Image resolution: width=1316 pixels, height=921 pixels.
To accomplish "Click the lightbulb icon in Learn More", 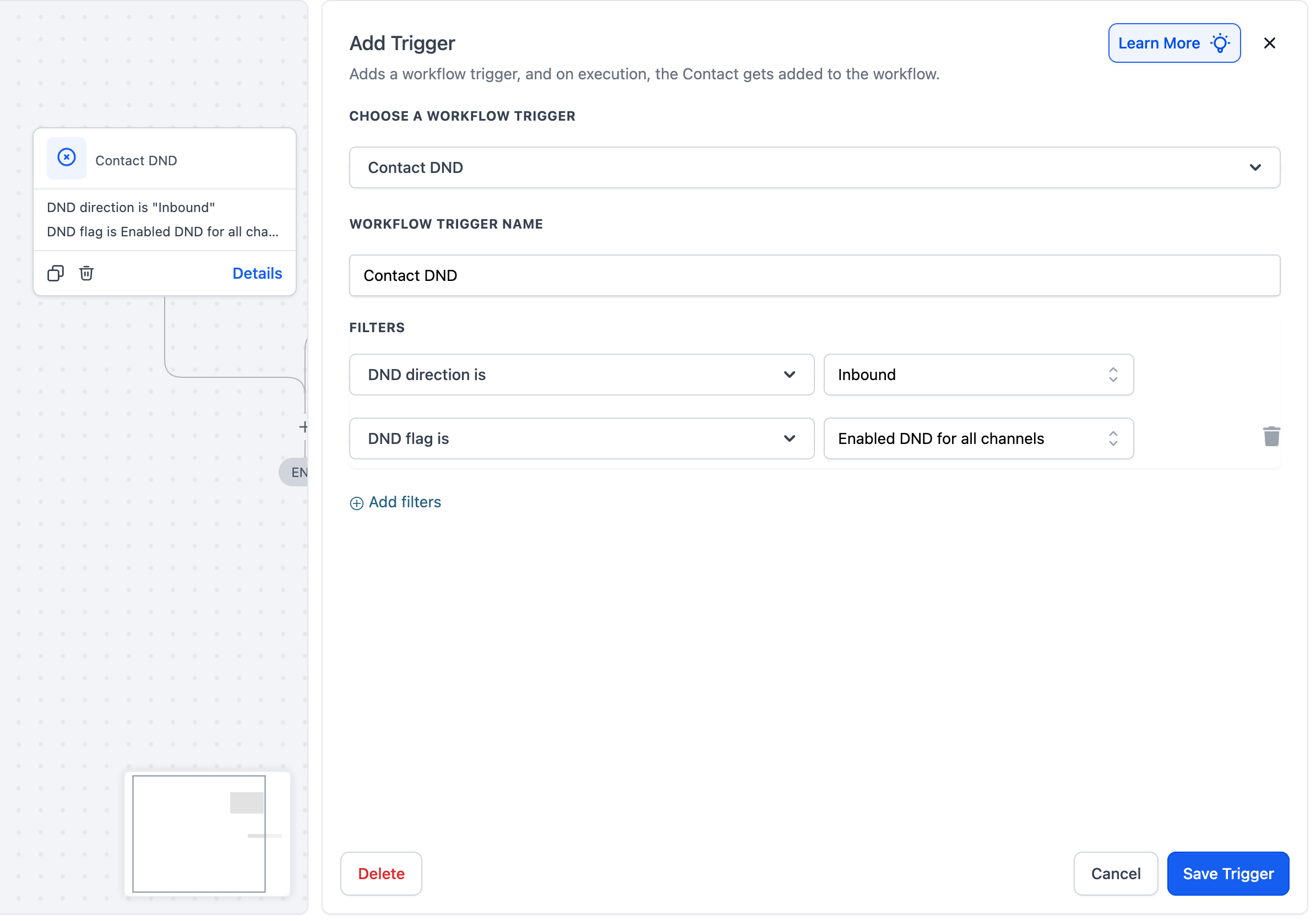I will pos(1220,42).
